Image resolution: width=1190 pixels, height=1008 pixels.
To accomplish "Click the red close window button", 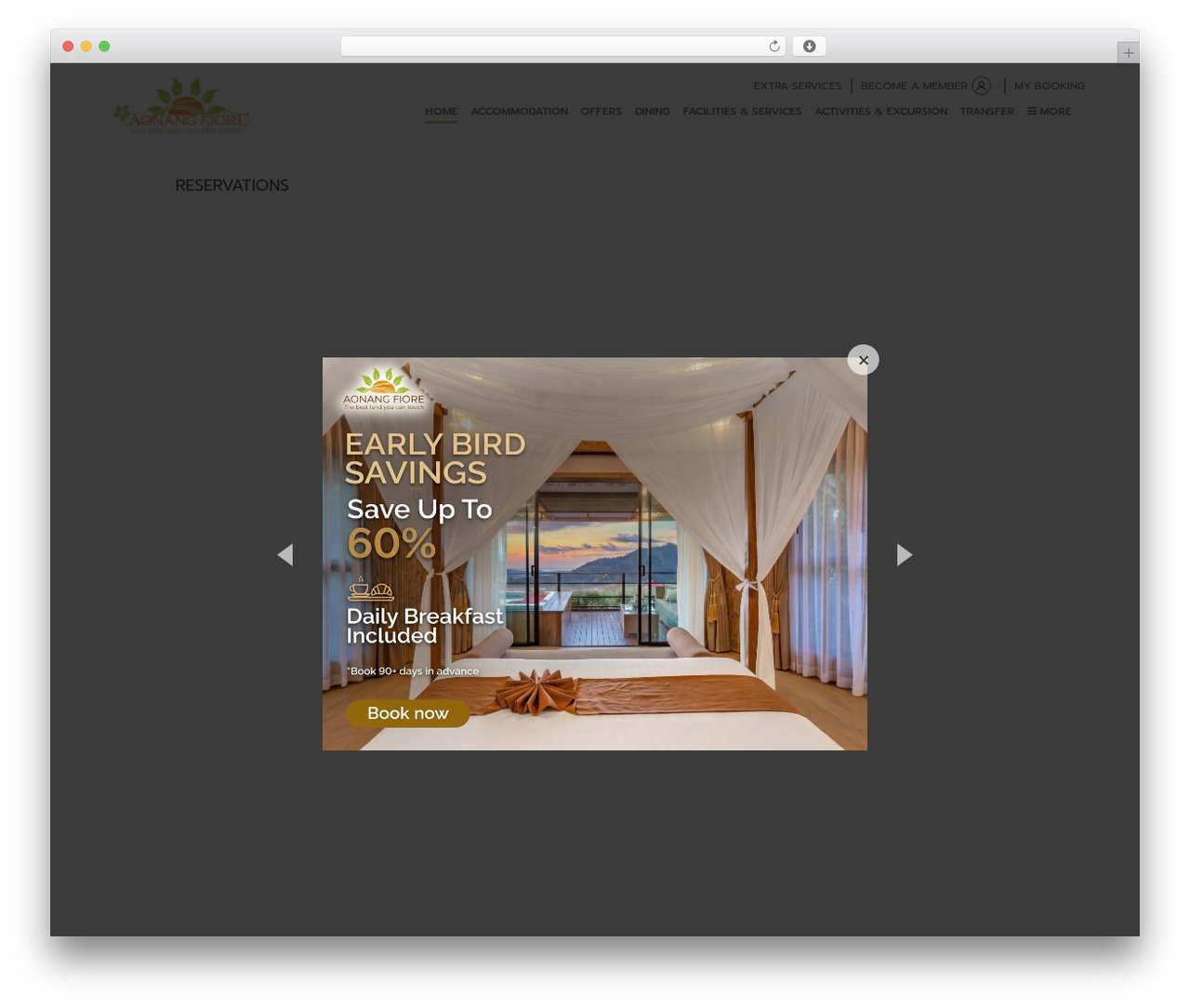I will [68, 46].
